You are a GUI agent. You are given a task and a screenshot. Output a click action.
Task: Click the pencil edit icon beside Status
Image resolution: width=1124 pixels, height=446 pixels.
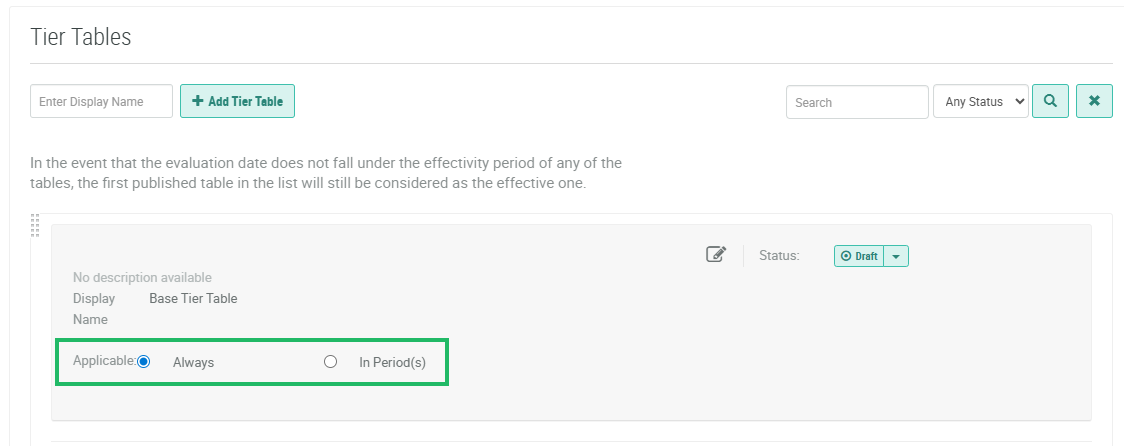click(716, 255)
